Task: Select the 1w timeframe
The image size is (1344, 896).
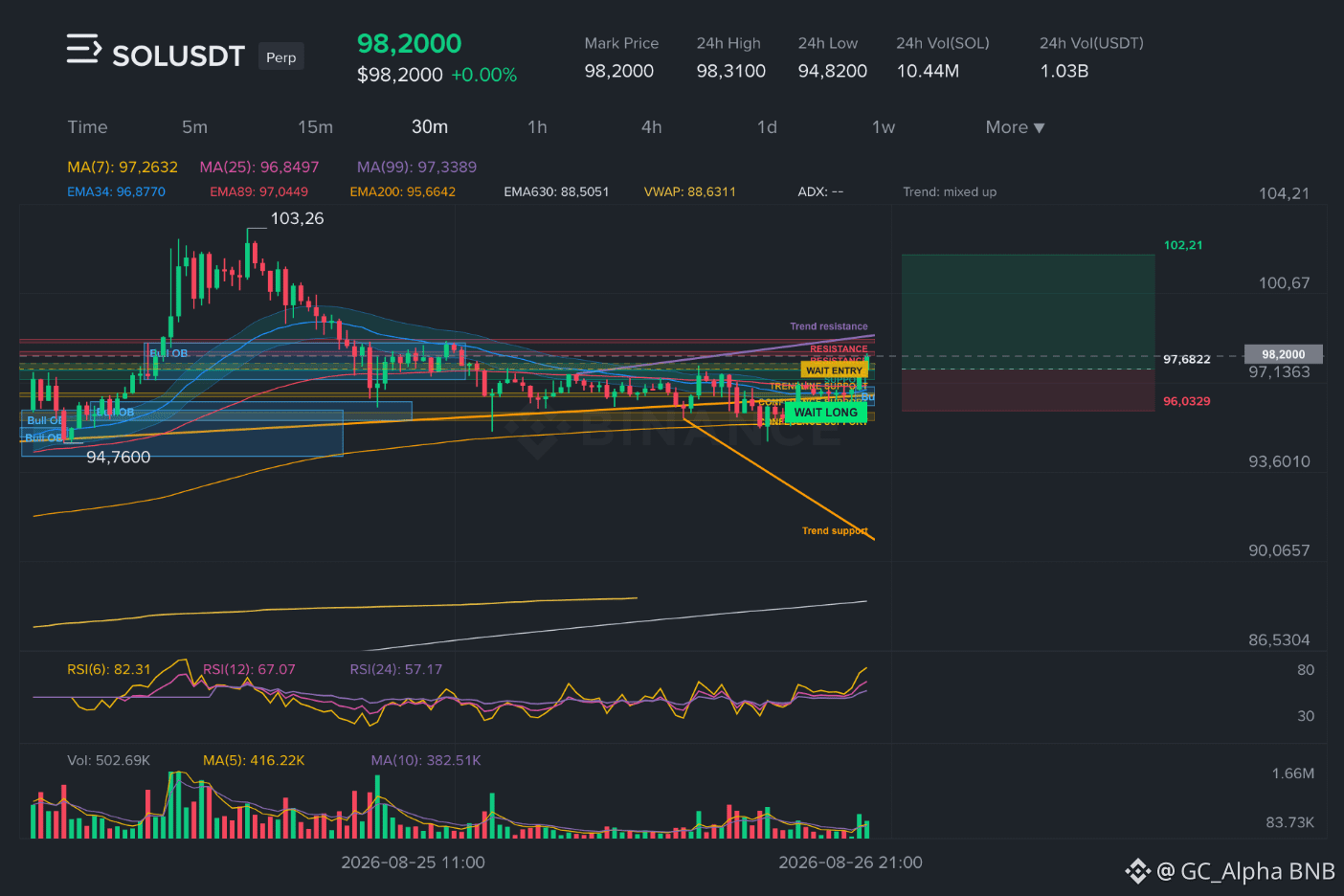Action: (884, 127)
